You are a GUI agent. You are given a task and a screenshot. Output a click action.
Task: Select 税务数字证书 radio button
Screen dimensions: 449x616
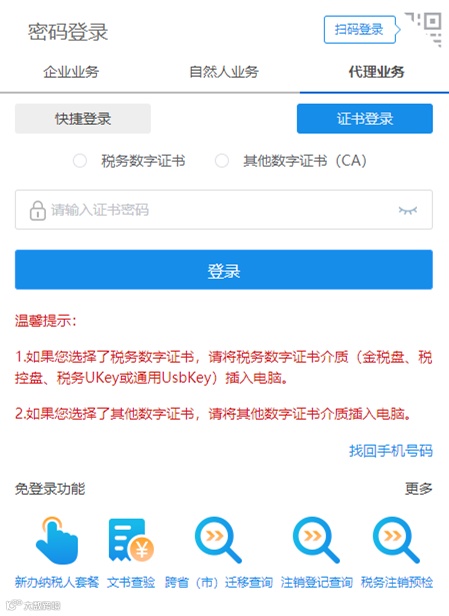(x=80, y=161)
